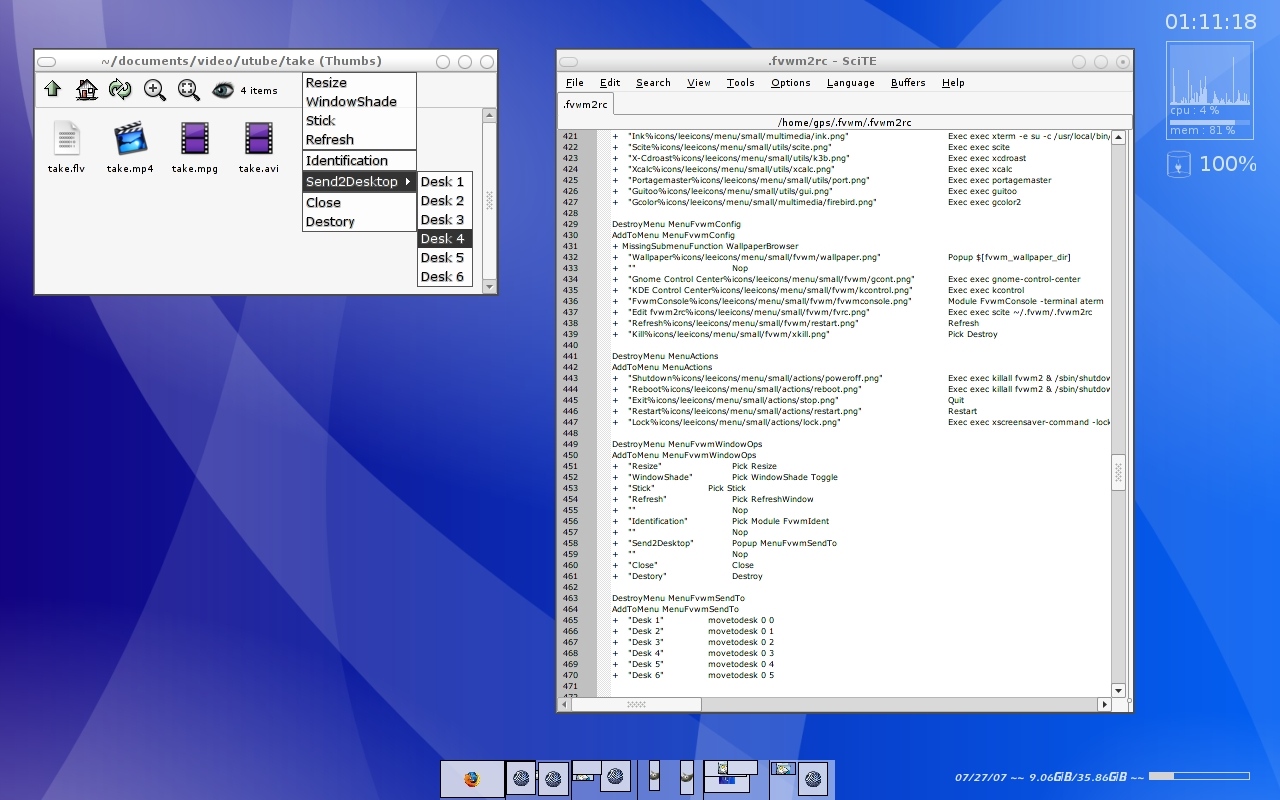This screenshot has height=800, width=1280.
Task: Click the up arrow of SciTE vertical scrollbar
Action: point(1119,138)
